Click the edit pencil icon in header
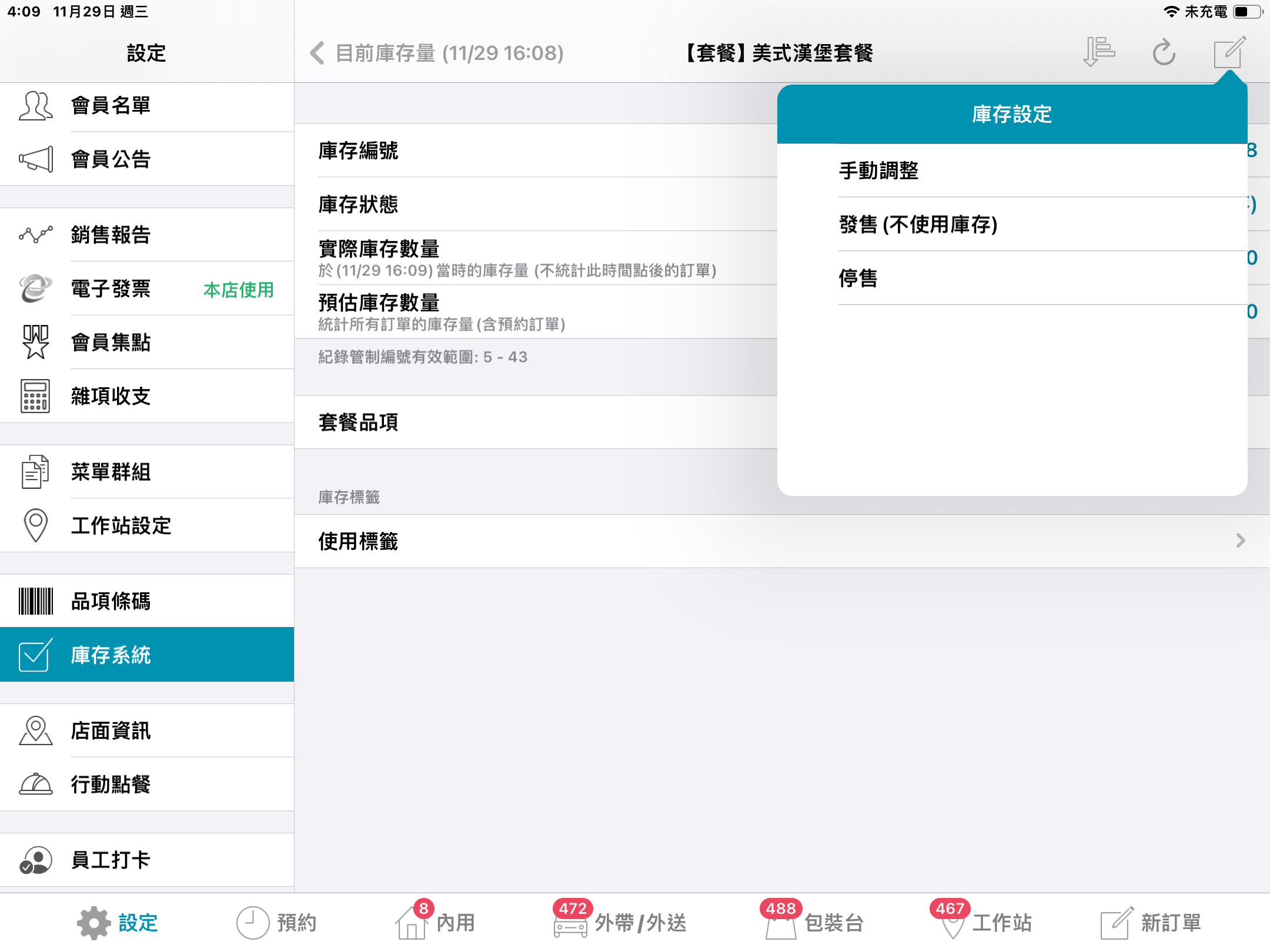 click(1229, 52)
